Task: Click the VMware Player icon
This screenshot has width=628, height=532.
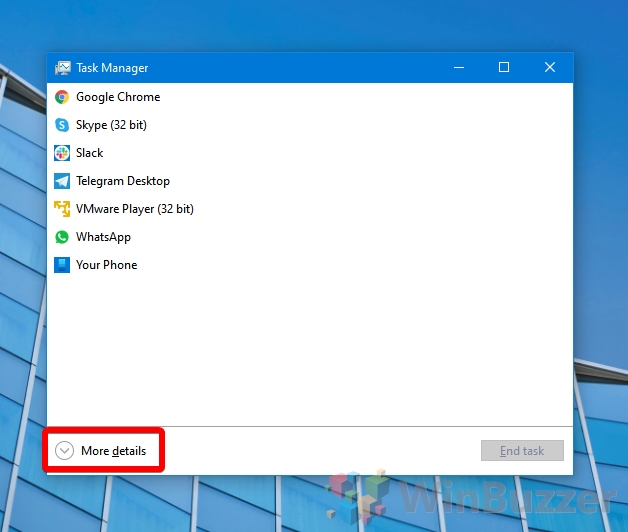Action: point(62,209)
